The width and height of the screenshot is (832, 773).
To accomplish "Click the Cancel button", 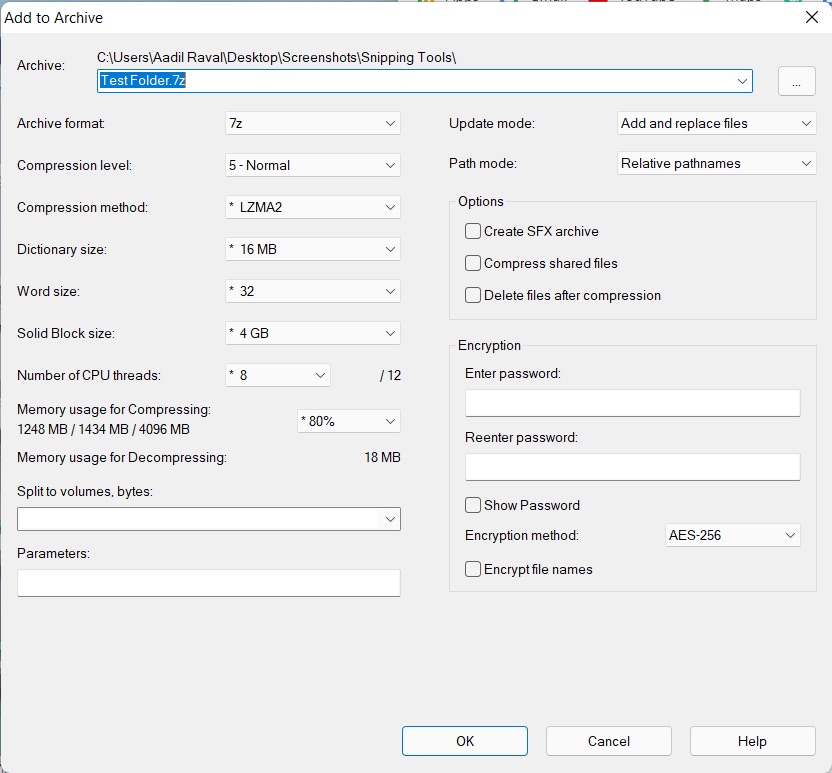I will pyautogui.click(x=608, y=741).
